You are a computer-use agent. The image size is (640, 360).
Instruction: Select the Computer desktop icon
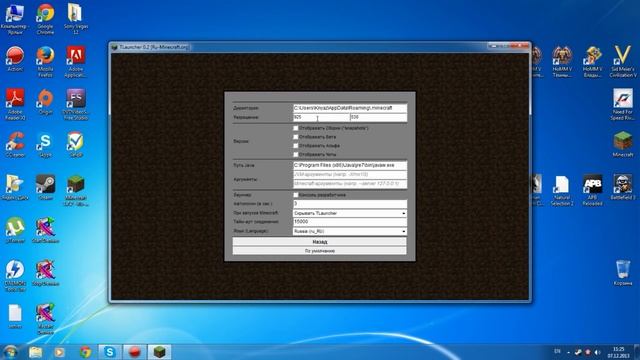coord(15,18)
